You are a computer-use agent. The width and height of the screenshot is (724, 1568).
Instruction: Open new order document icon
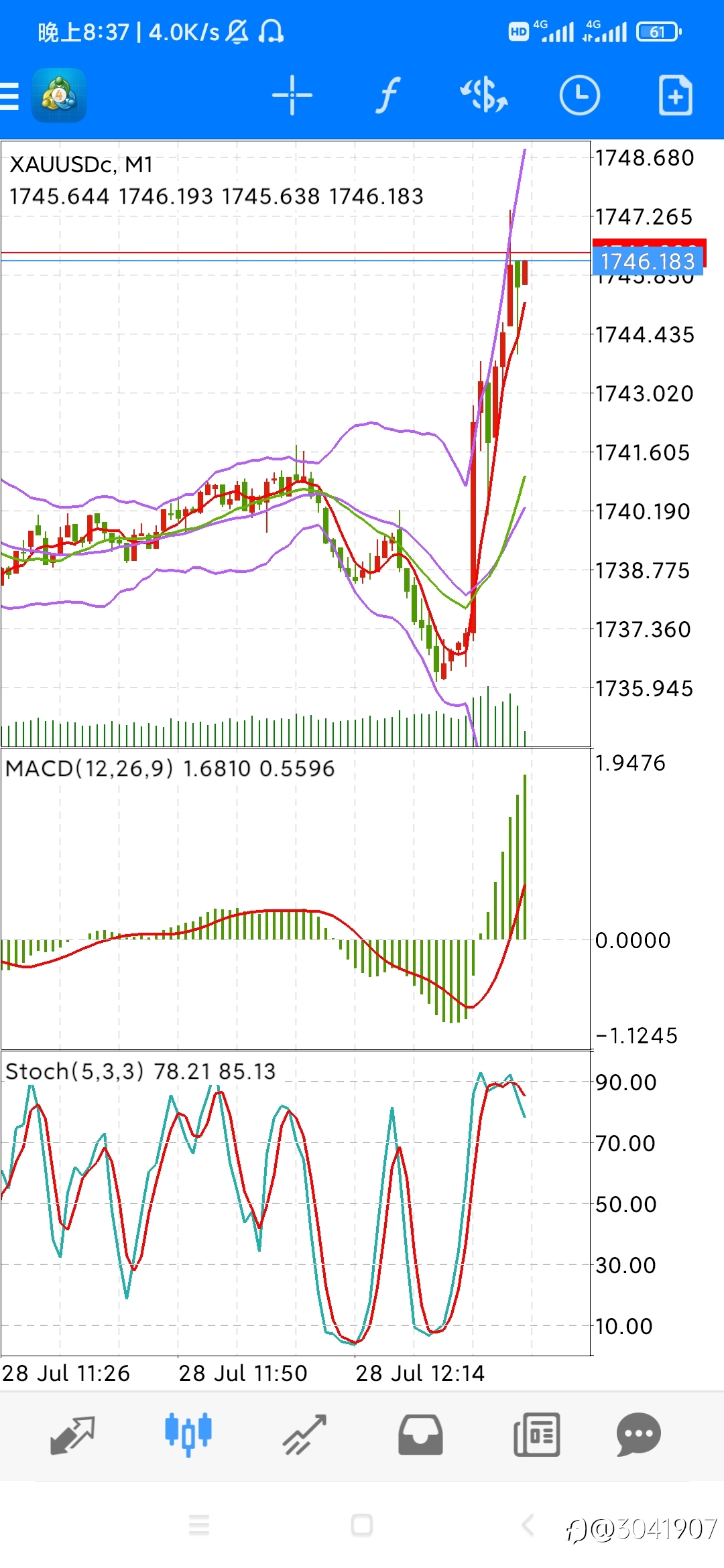[675, 95]
